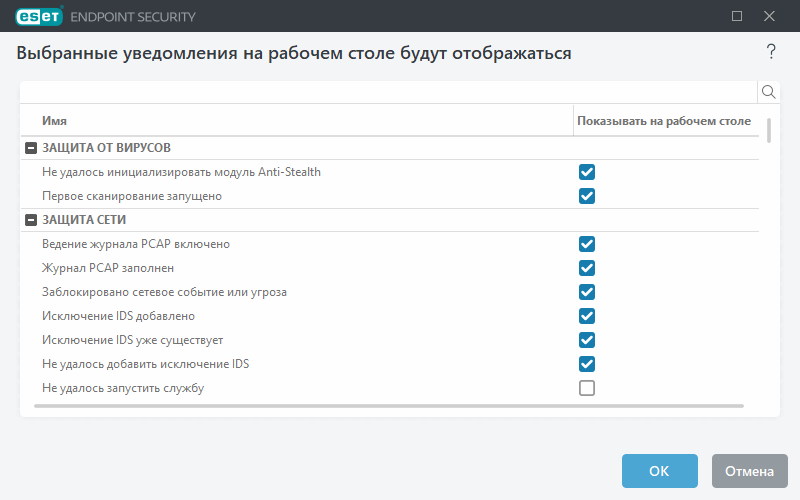Click the horizontal scrollbar at list bottom
The height and width of the screenshot is (500, 800).
(389, 406)
